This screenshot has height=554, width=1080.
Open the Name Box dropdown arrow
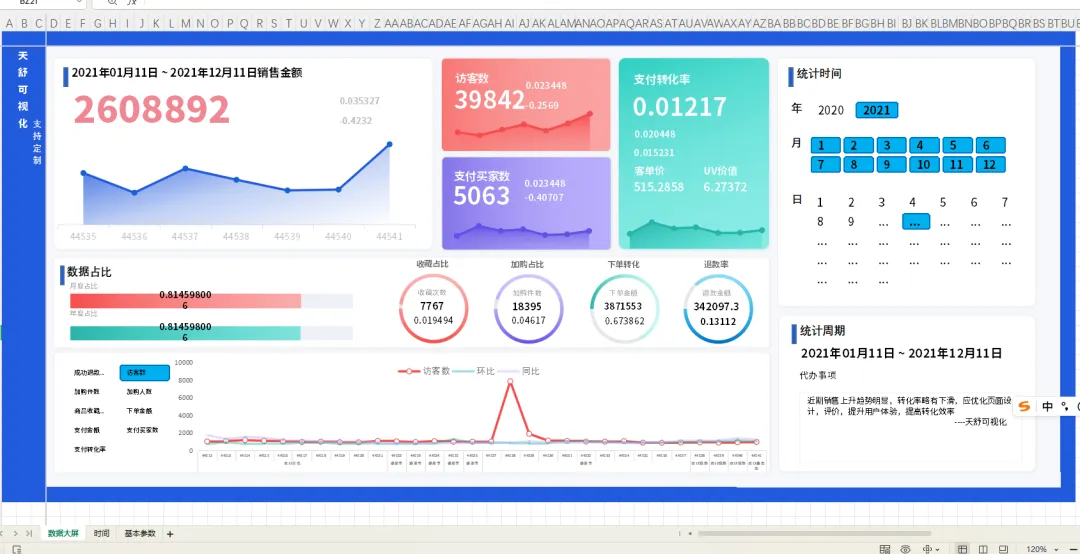point(79,3)
